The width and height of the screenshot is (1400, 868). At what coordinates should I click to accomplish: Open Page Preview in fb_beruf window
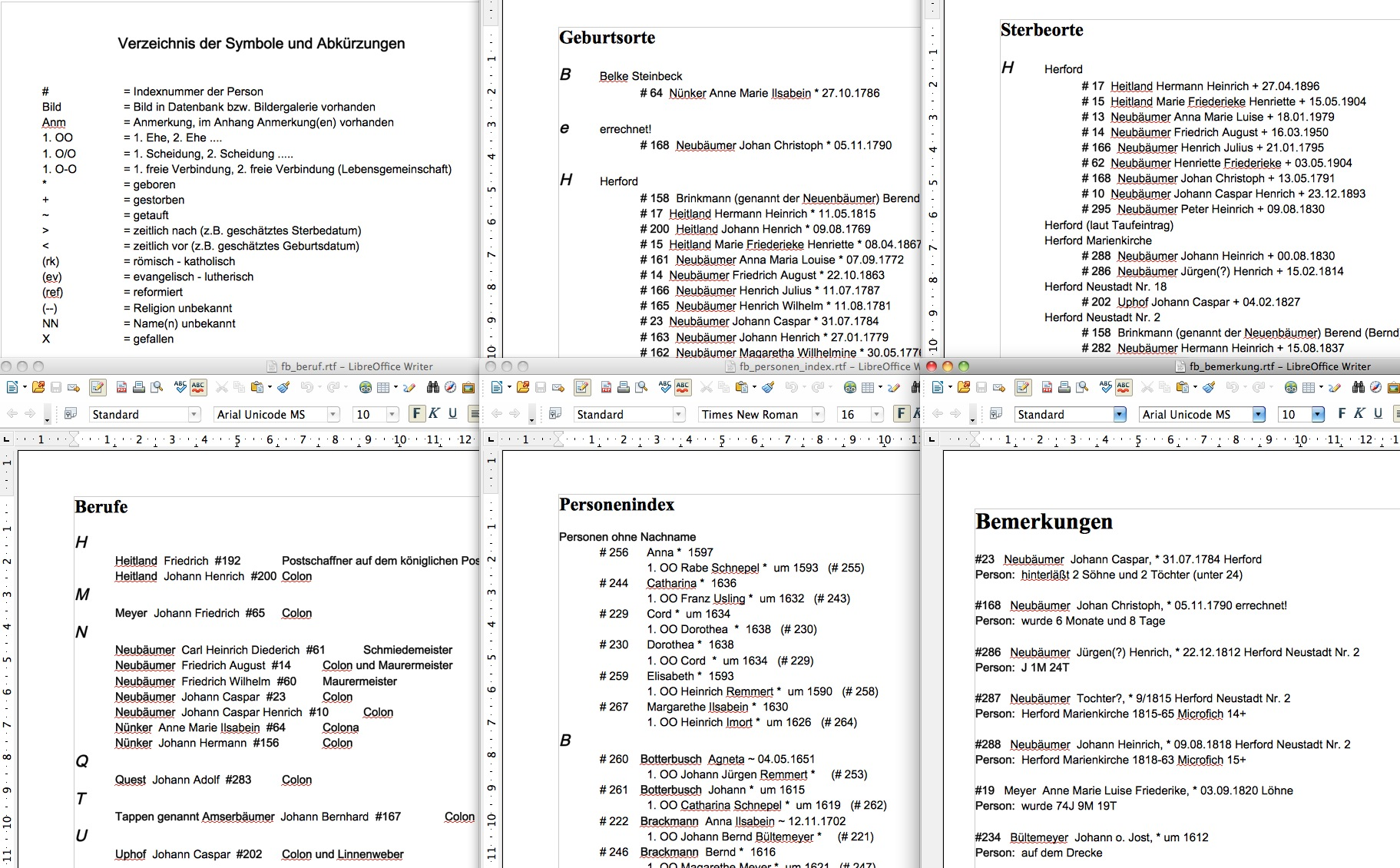click(x=157, y=387)
